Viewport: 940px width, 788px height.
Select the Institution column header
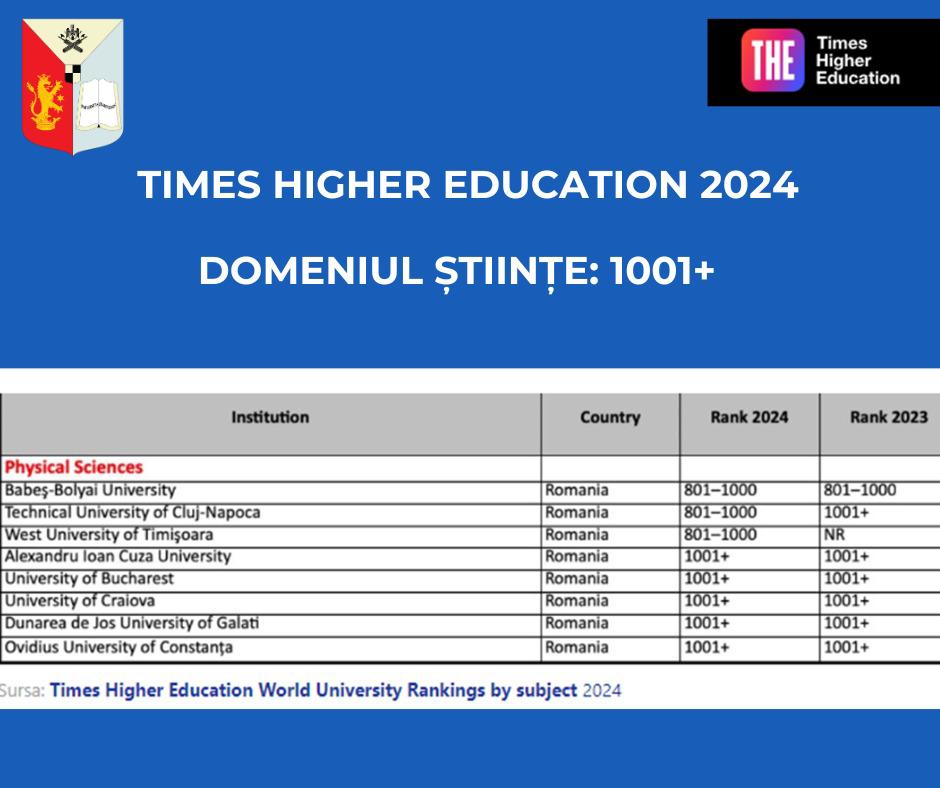[x=270, y=417]
